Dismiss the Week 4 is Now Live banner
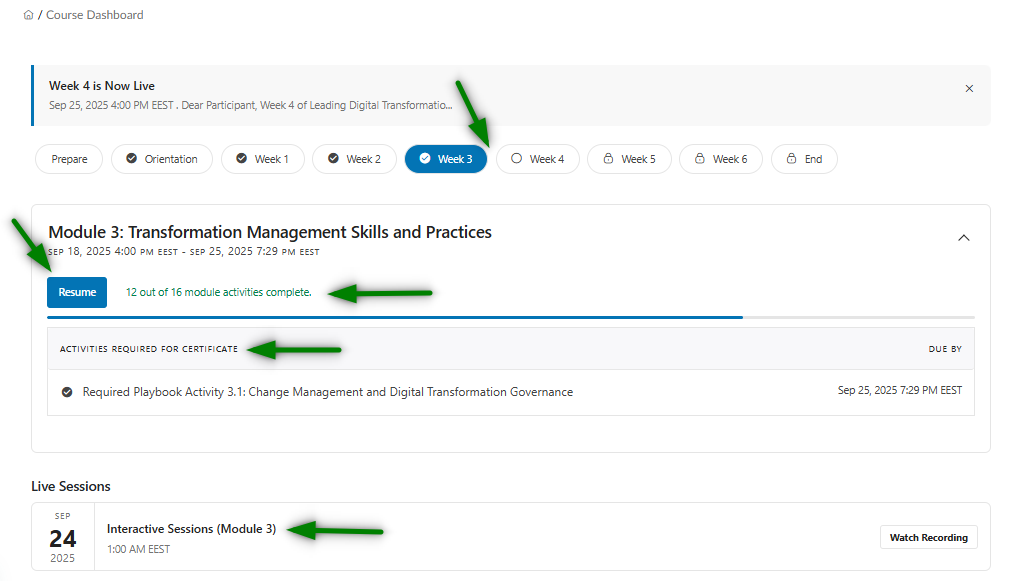This screenshot has width=1011, height=581. tap(968, 89)
